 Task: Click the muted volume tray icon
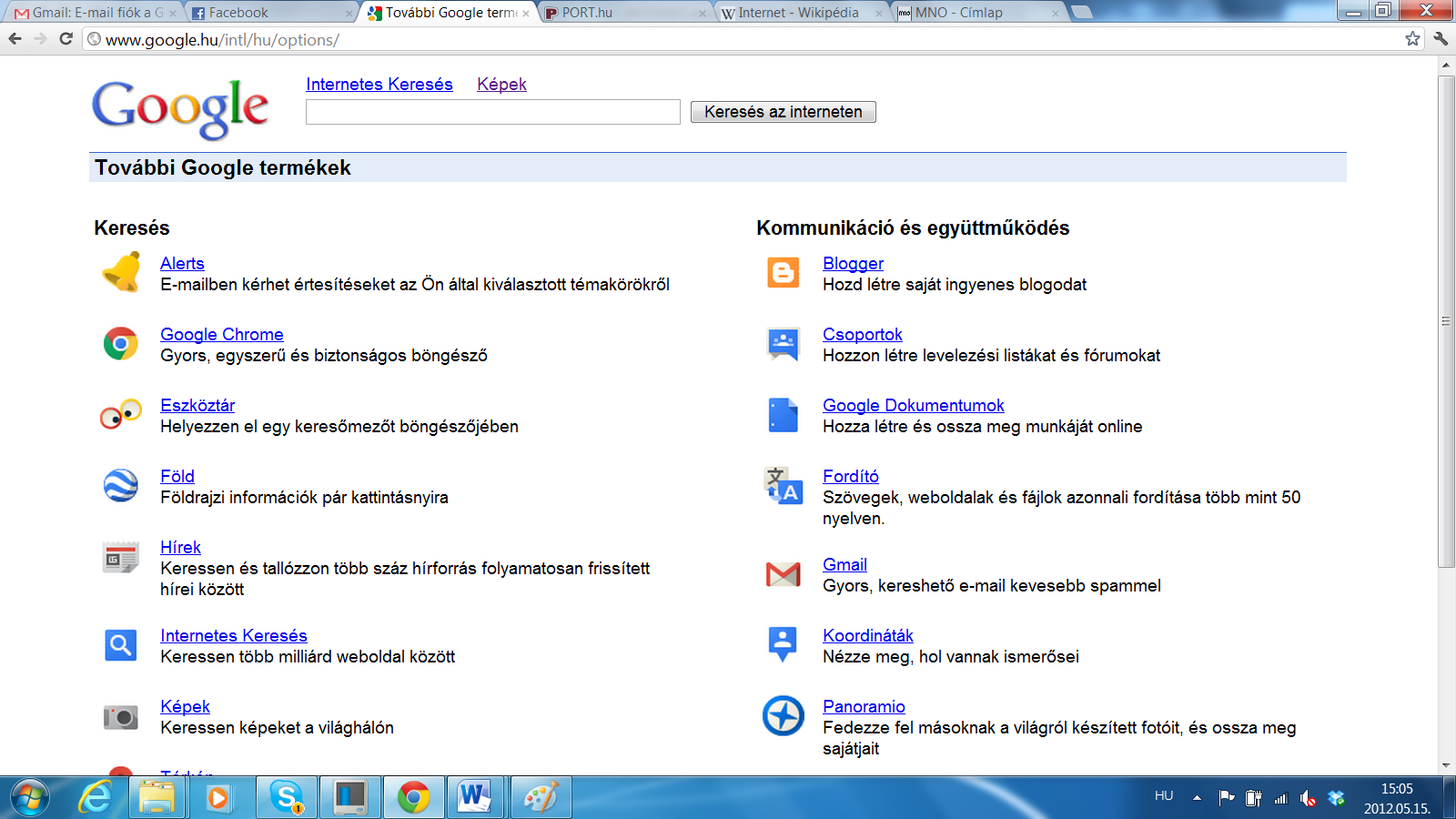[1308, 798]
